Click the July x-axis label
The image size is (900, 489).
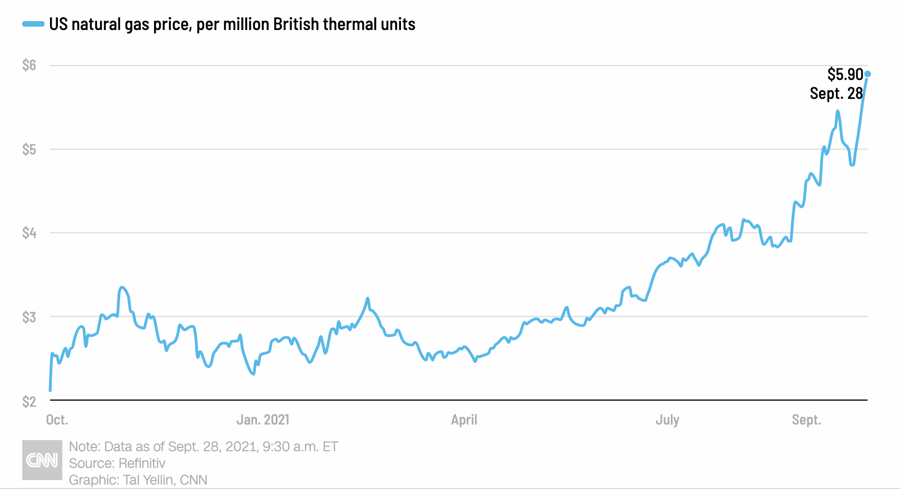[x=666, y=420]
